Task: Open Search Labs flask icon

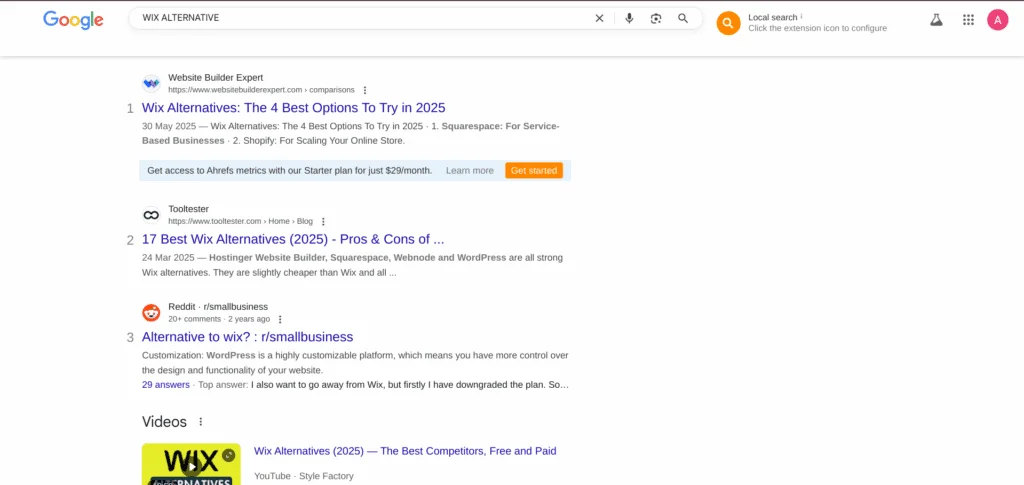Action: pyautogui.click(x=936, y=19)
